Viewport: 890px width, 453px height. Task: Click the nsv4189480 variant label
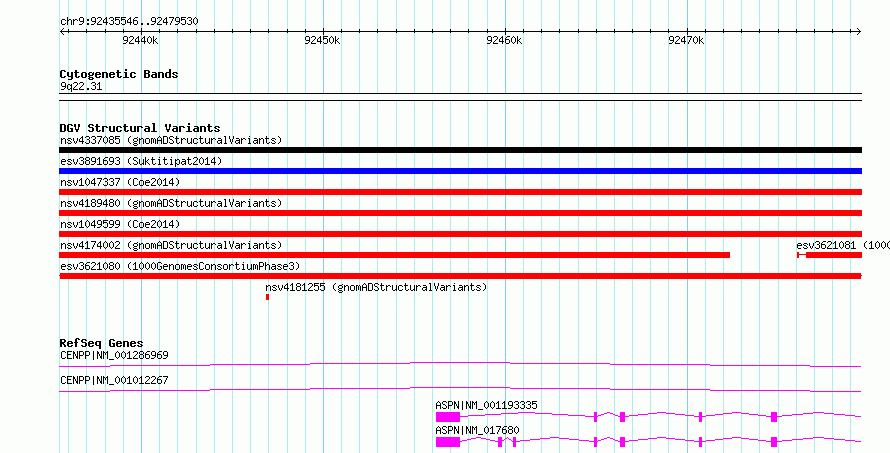coord(171,203)
